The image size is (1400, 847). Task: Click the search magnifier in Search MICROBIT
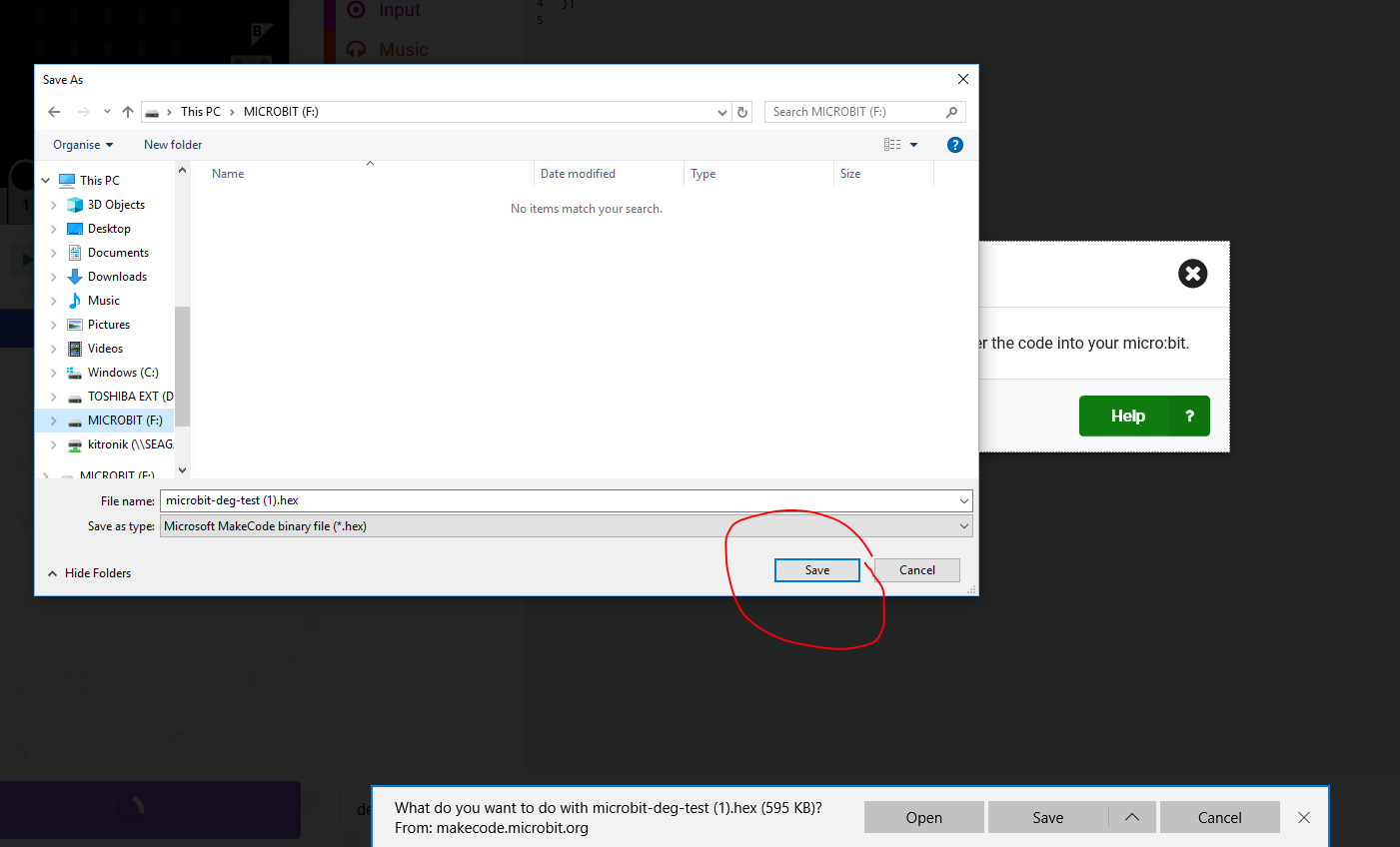pyautogui.click(x=950, y=111)
